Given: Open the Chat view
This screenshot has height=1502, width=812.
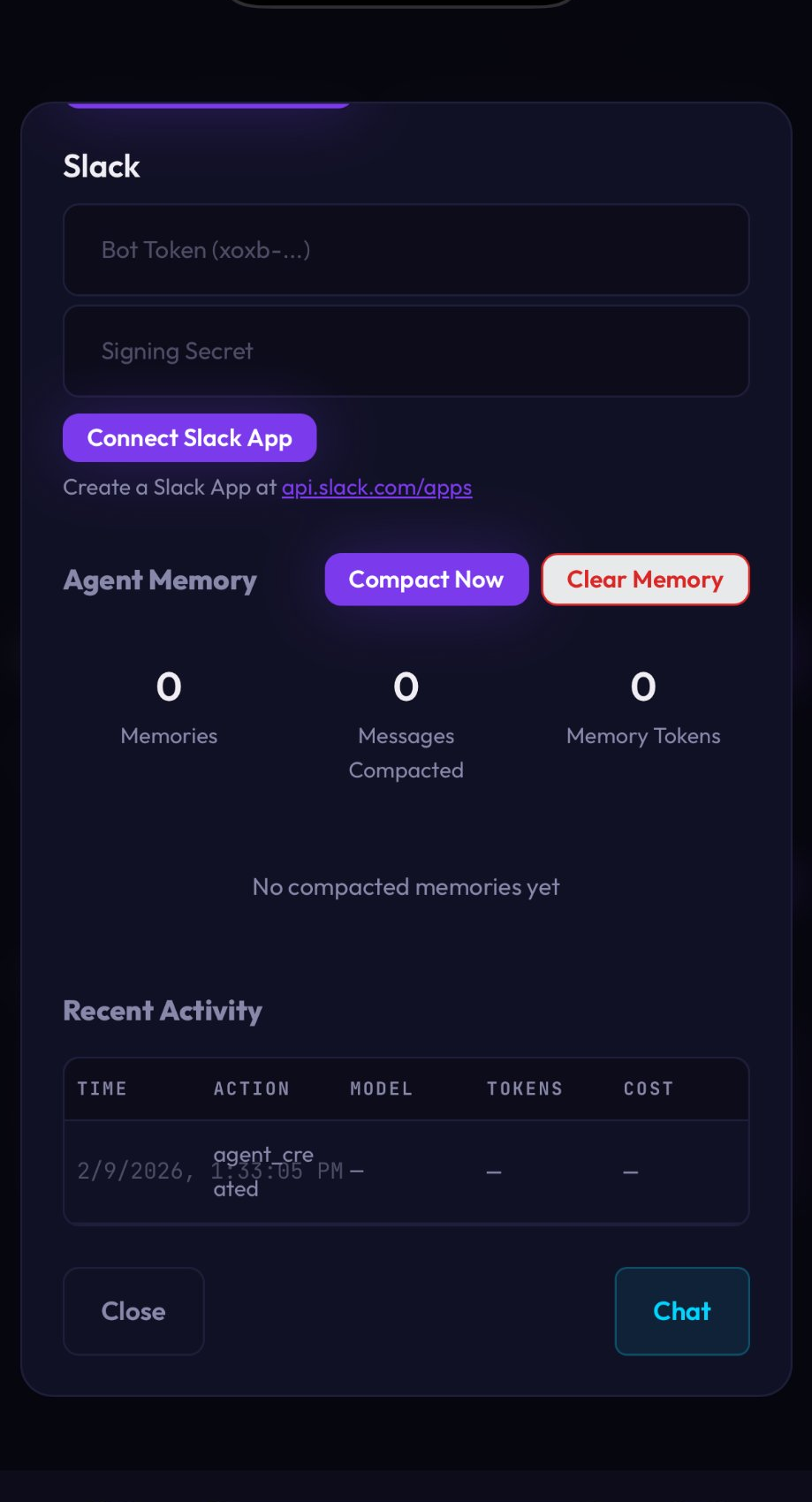Looking at the screenshot, I should coord(681,1311).
